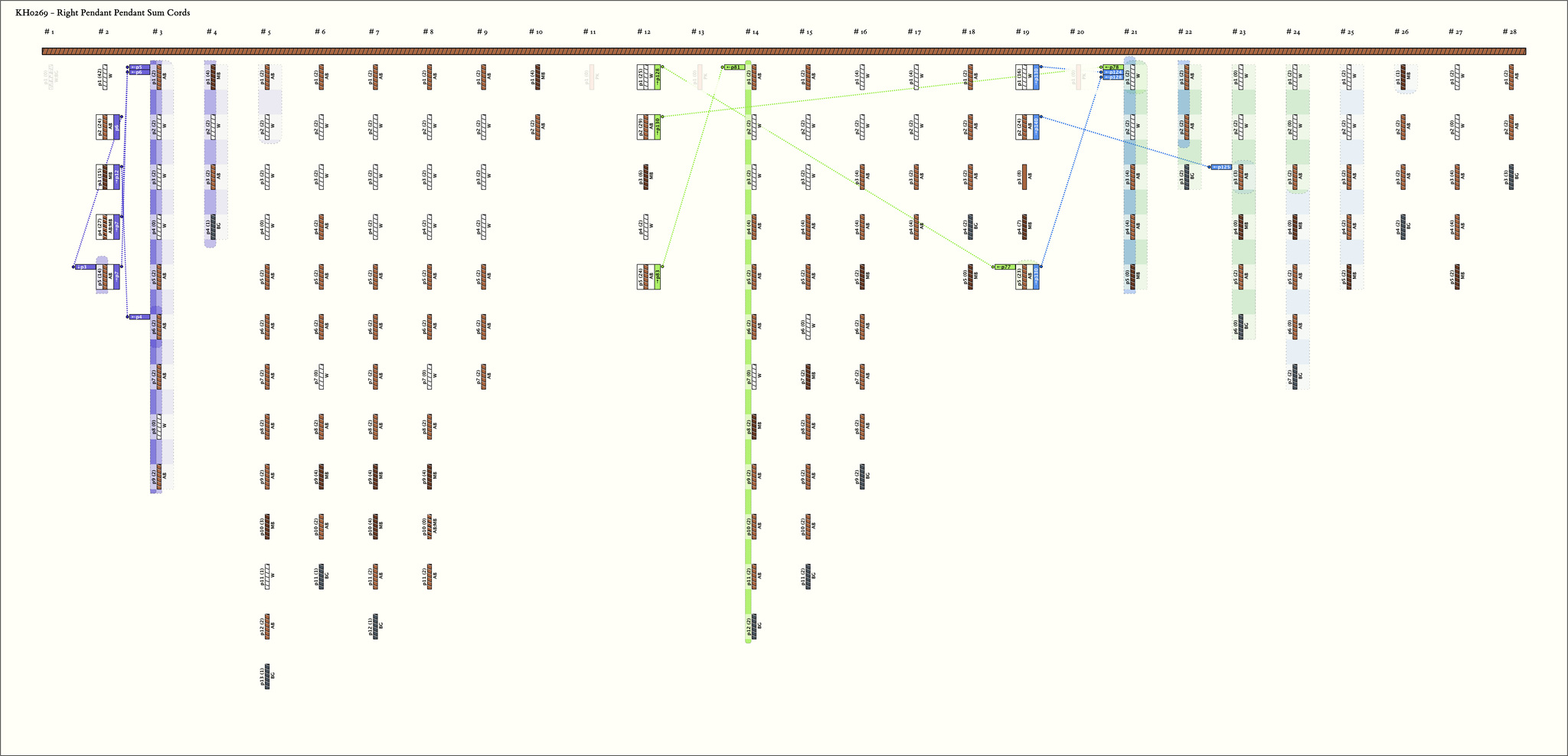Select the # 3 column header
1568x756 pixels.
156,32
